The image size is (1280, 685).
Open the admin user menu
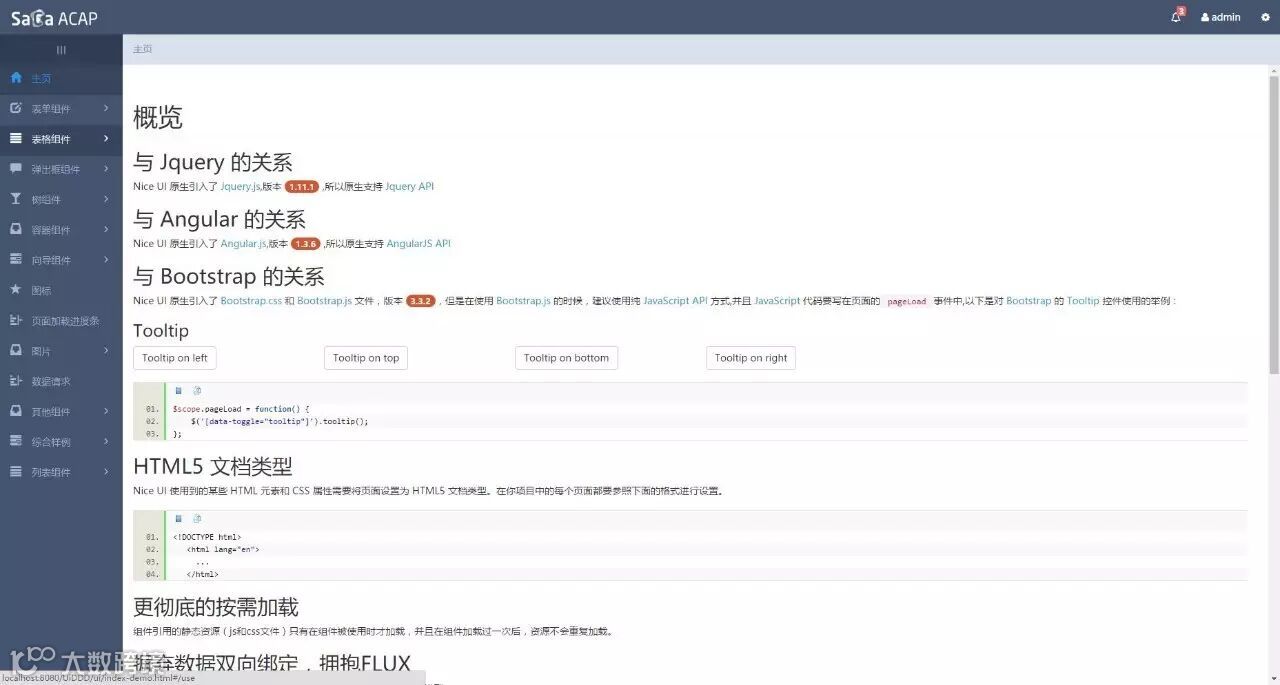click(x=1221, y=17)
